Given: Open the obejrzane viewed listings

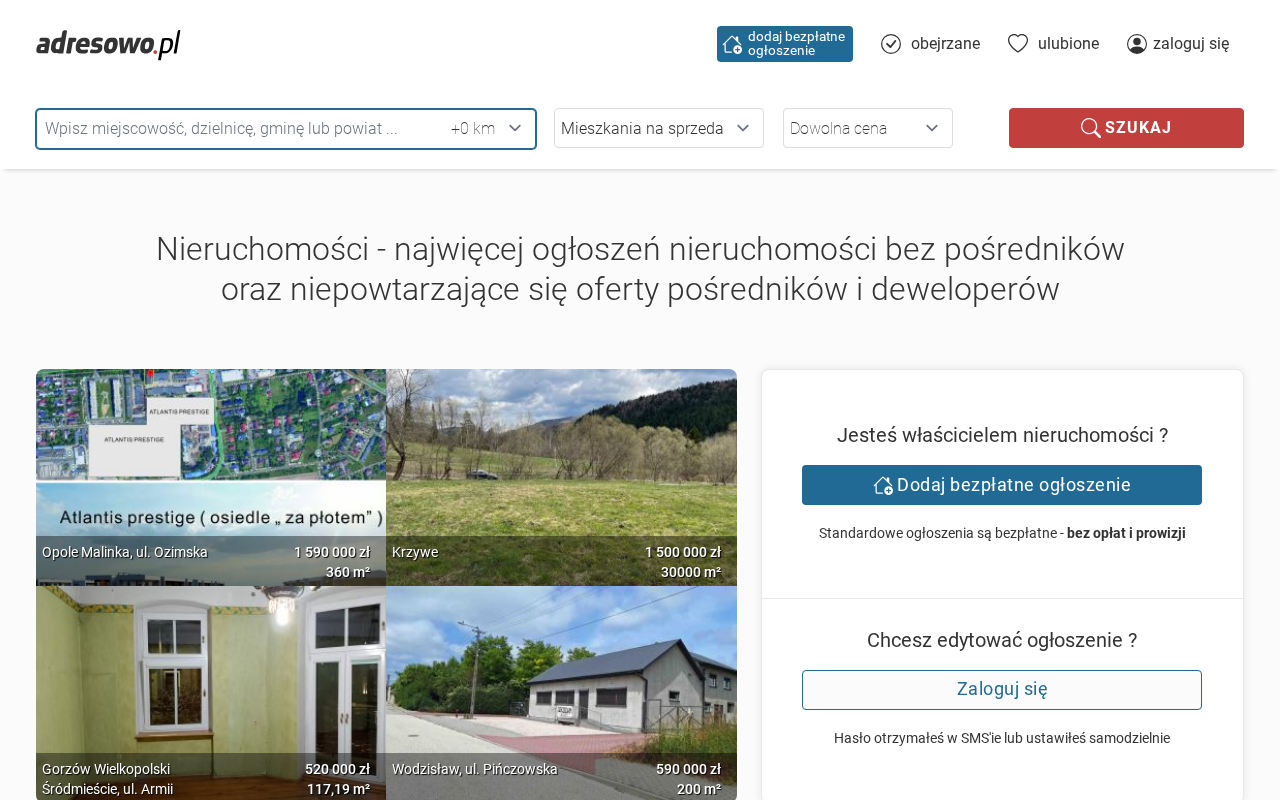Looking at the screenshot, I should pos(945,44).
